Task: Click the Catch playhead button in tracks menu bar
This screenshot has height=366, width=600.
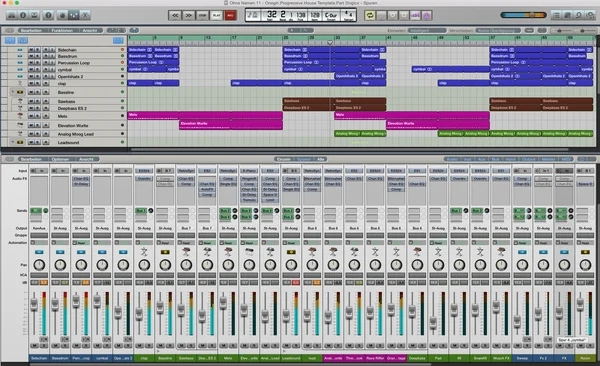Action: 134,30
